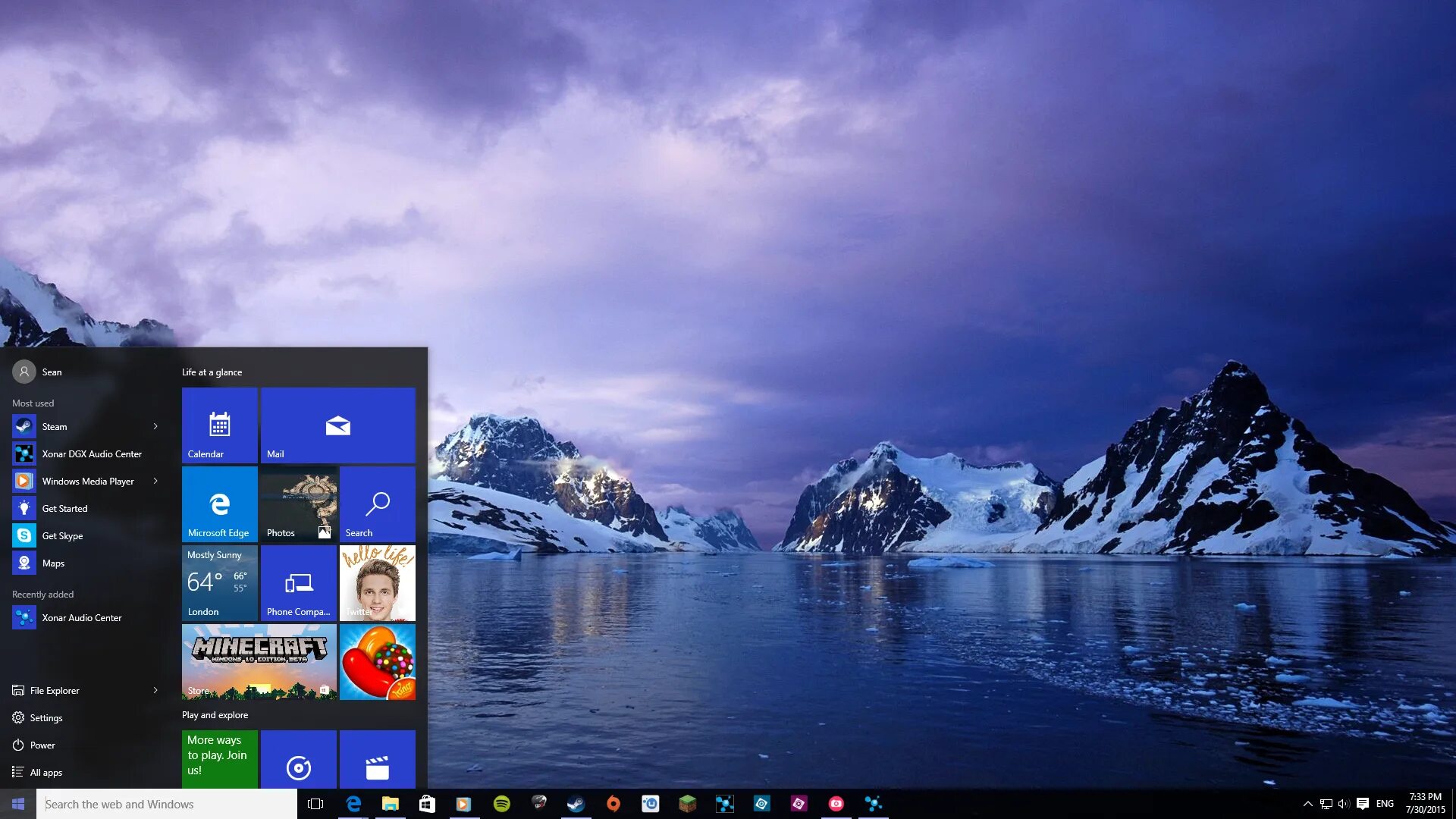Open Spotify icon in taskbar
The height and width of the screenshot is (819, 1456).
pos(501,803)
